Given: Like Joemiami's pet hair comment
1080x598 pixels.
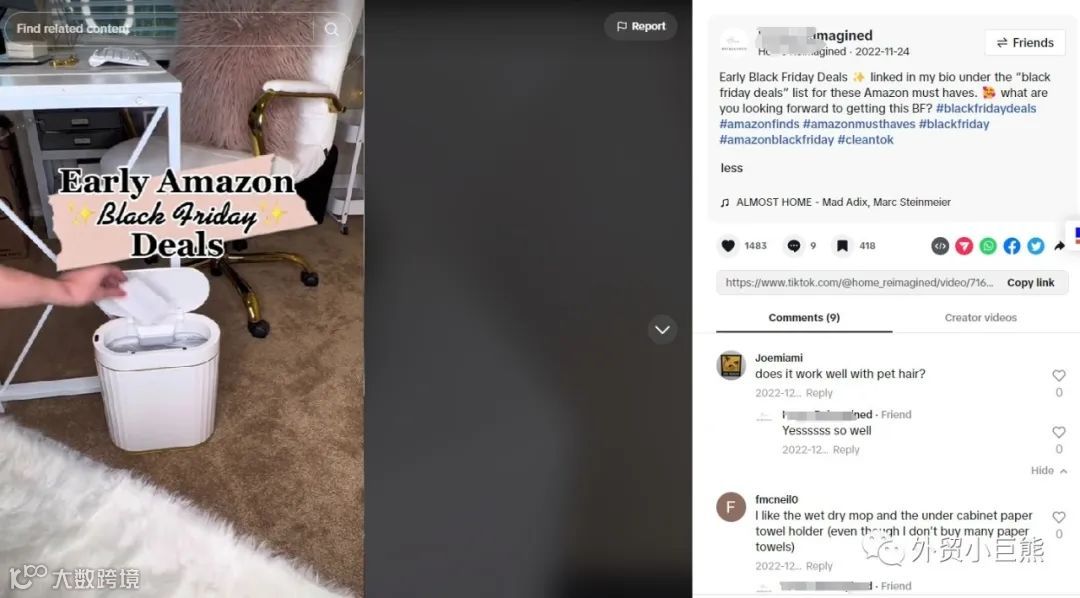Looking at the screenshot, I should tap(1059, 375).
